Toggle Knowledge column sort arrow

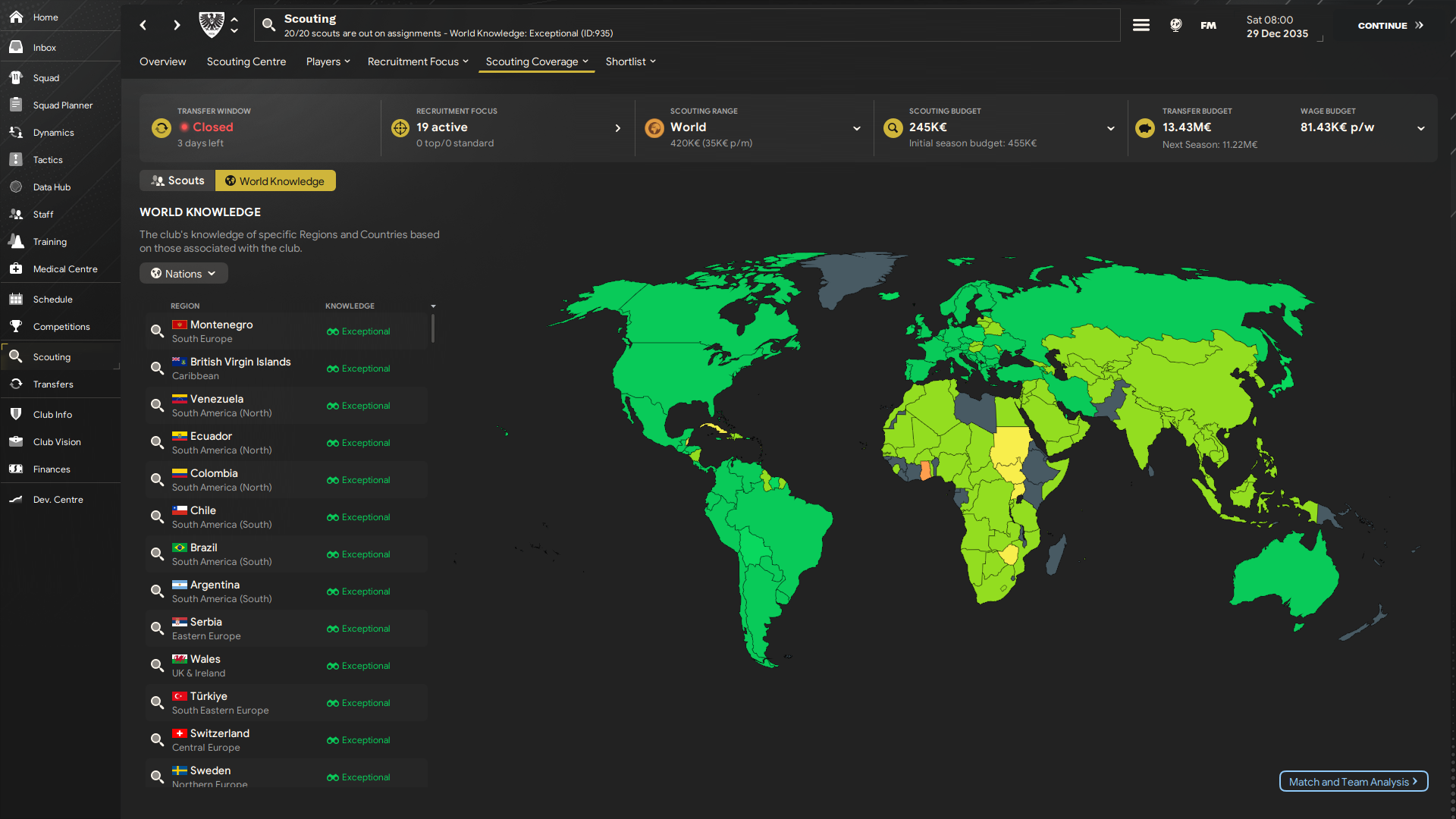[x=433, y=306]
